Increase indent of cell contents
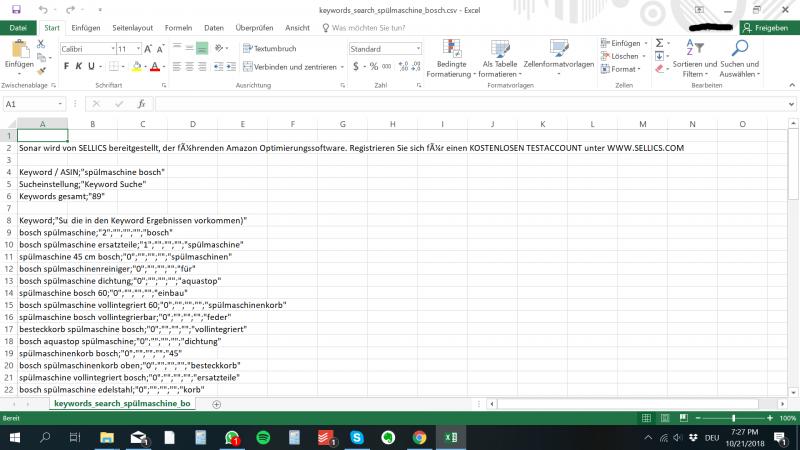 231,67
